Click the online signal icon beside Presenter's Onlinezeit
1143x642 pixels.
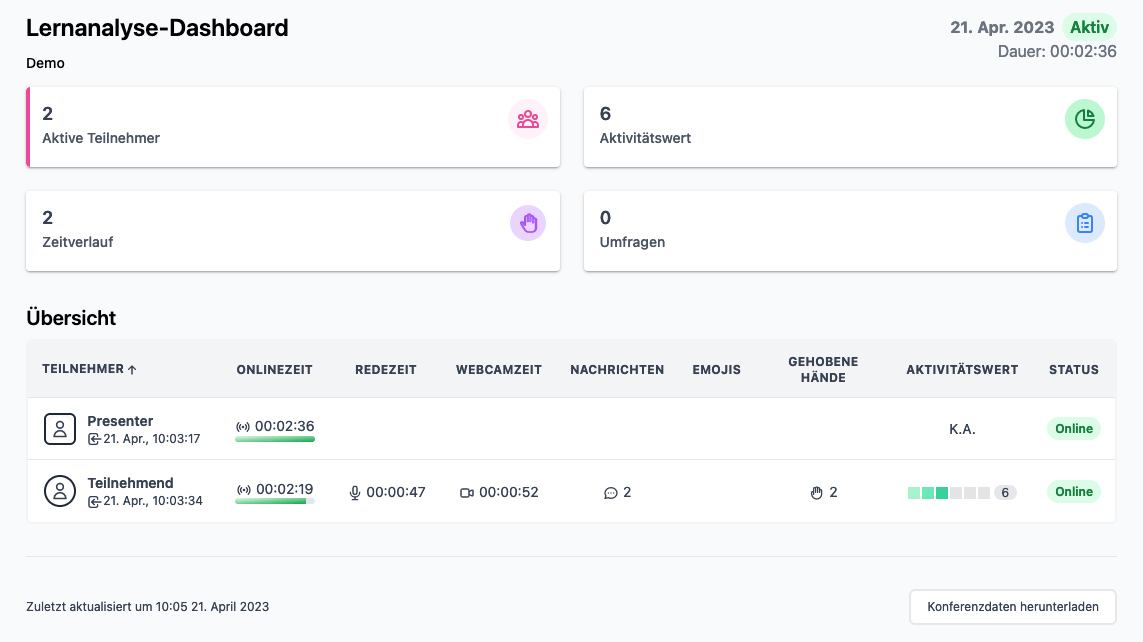tap(241, 424)
